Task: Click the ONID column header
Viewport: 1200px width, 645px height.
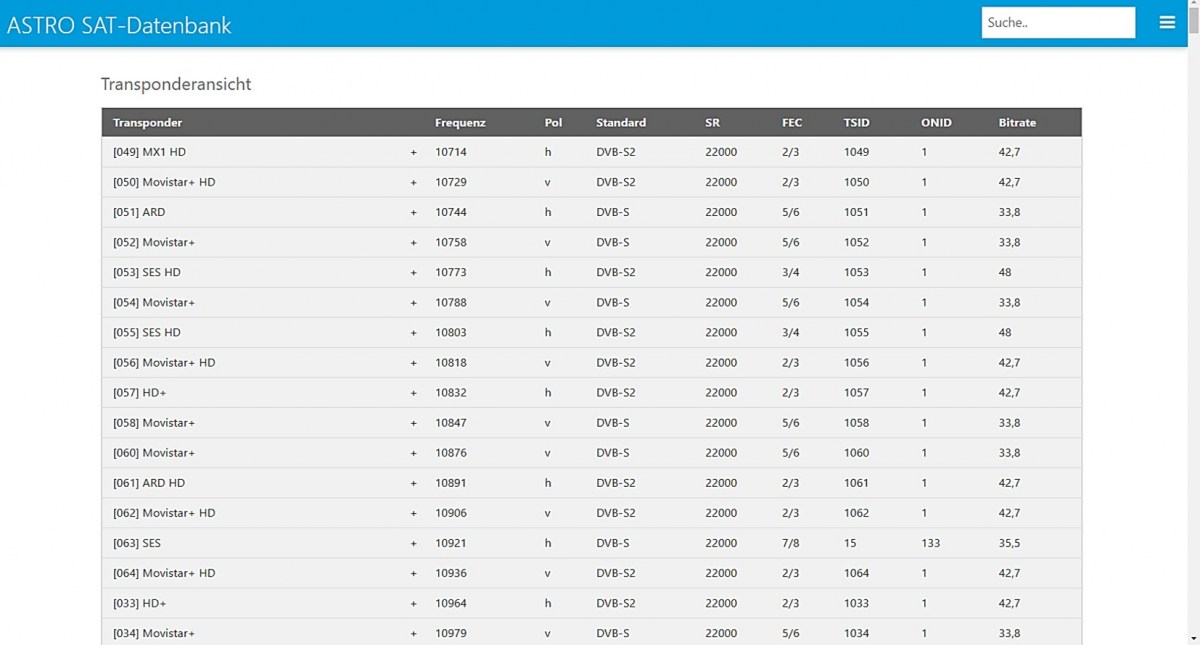Action: click(936, 122)
